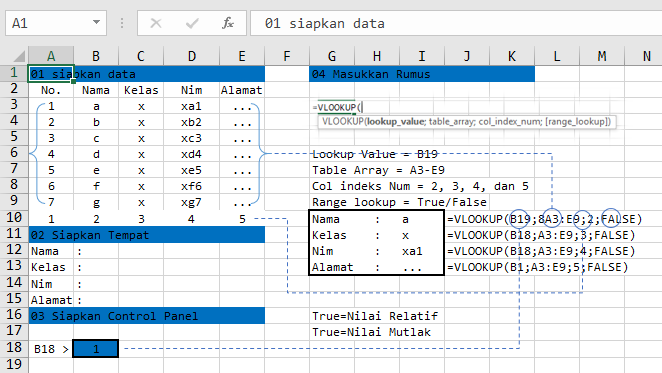The image size is (662, 373).
Task: Click 'True=Nilai Relatif' cell
Action: (375, 316)
